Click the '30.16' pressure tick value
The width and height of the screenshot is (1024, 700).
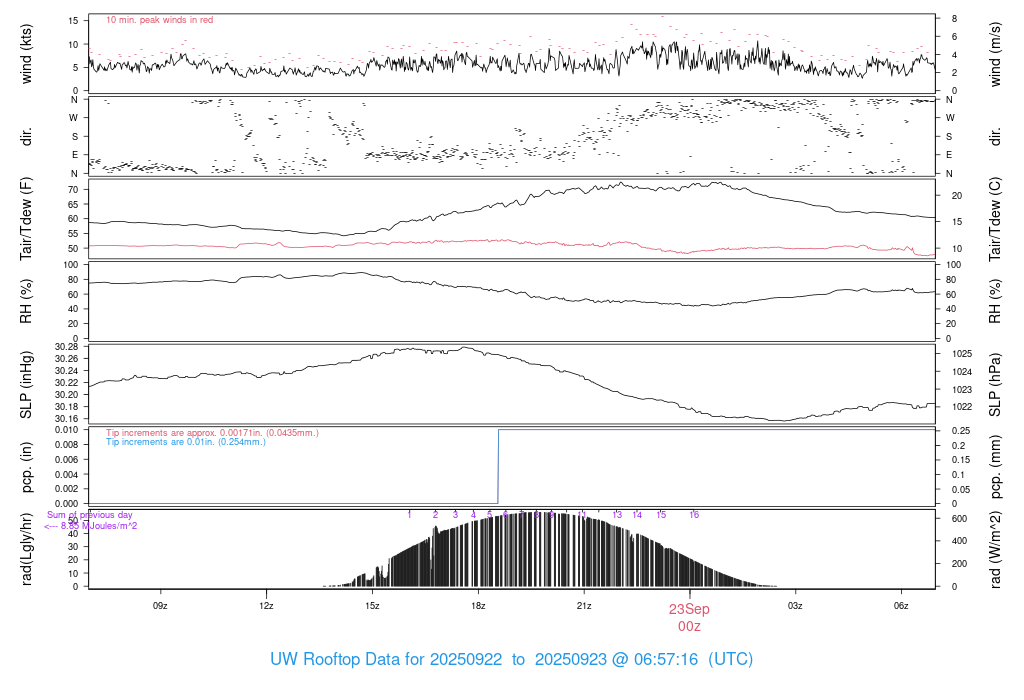(67, 419)
